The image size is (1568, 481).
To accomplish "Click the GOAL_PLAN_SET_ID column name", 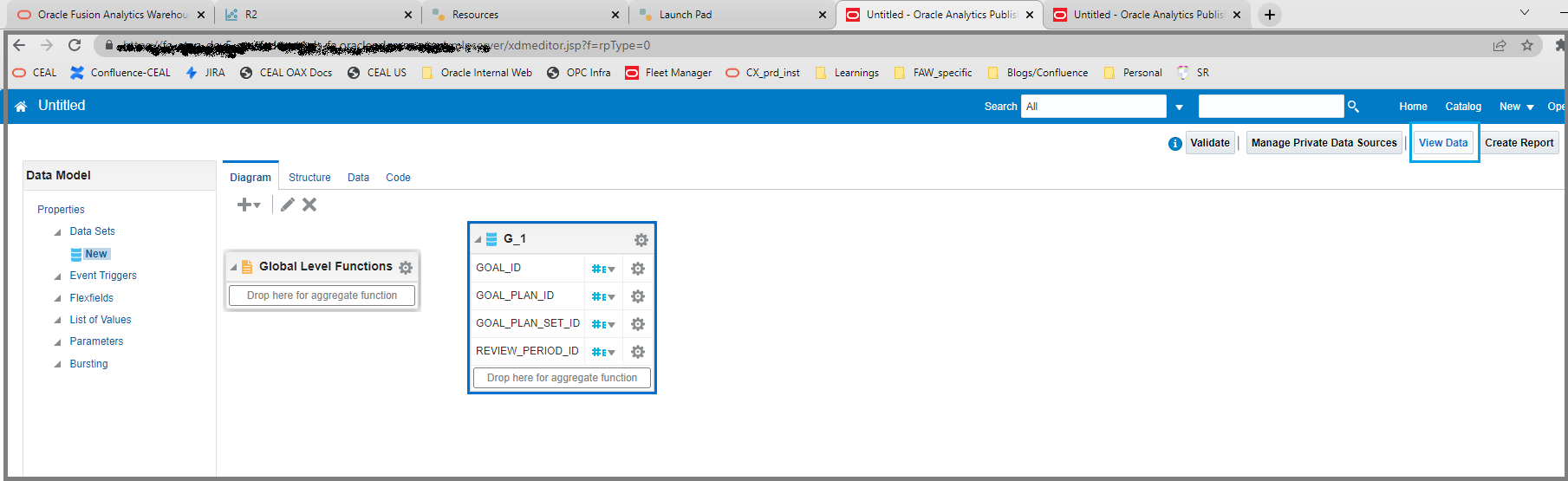I will [528, 323].
